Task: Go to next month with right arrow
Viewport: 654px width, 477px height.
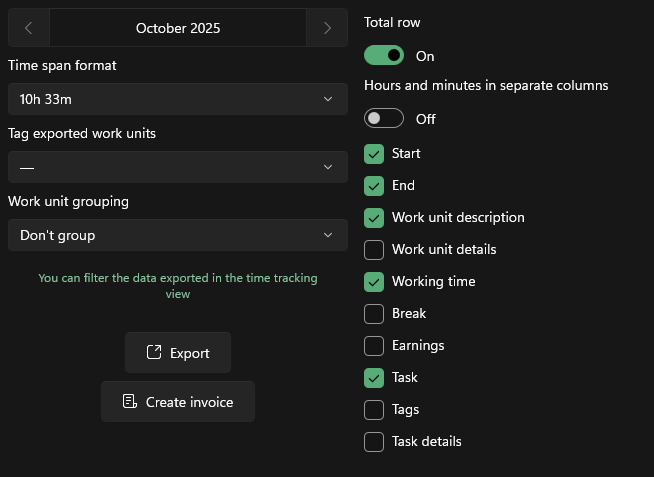Action: coord(327,28)
